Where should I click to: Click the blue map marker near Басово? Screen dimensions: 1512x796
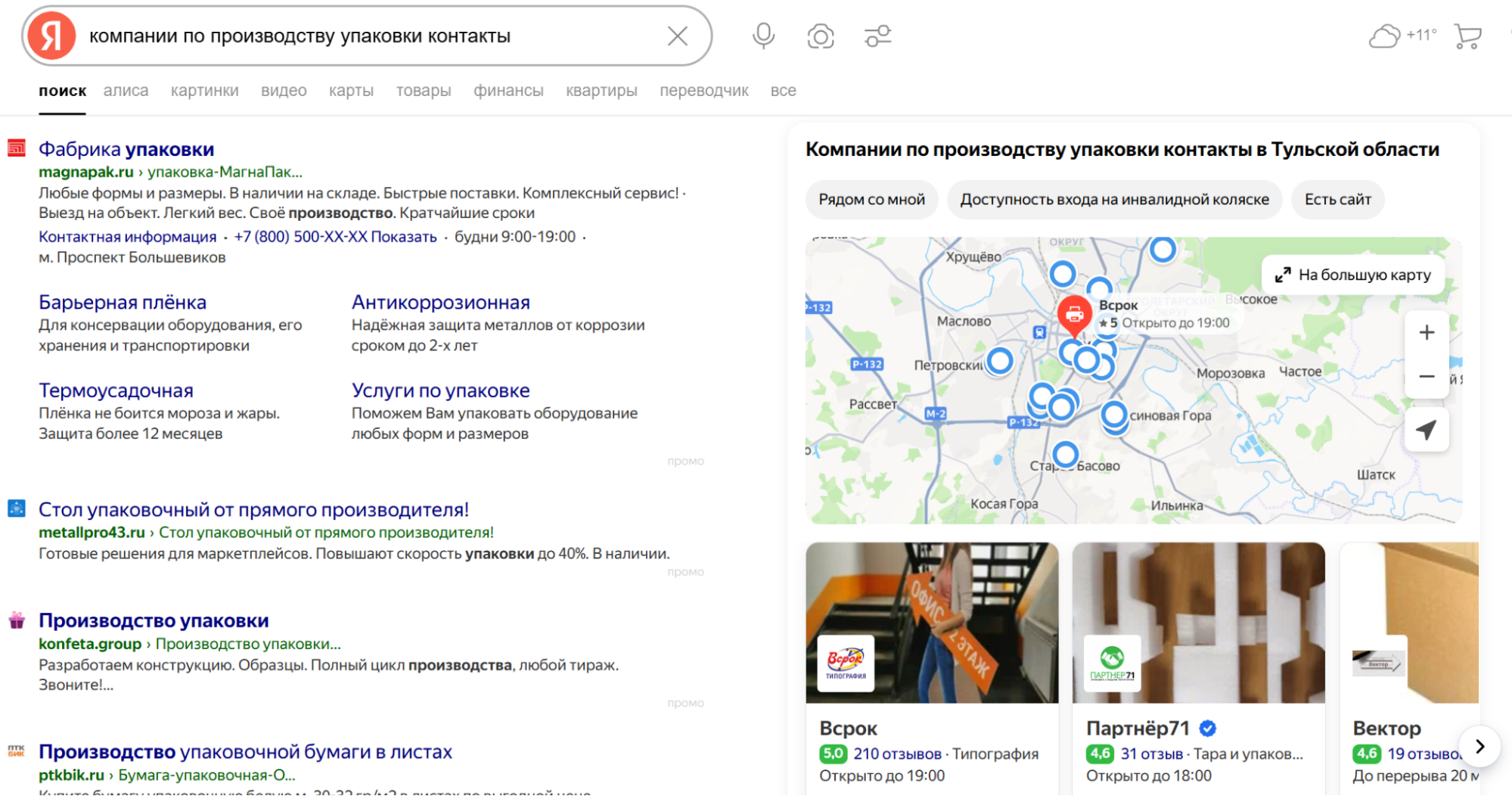pyautogui.click(x=1066, y=454)
